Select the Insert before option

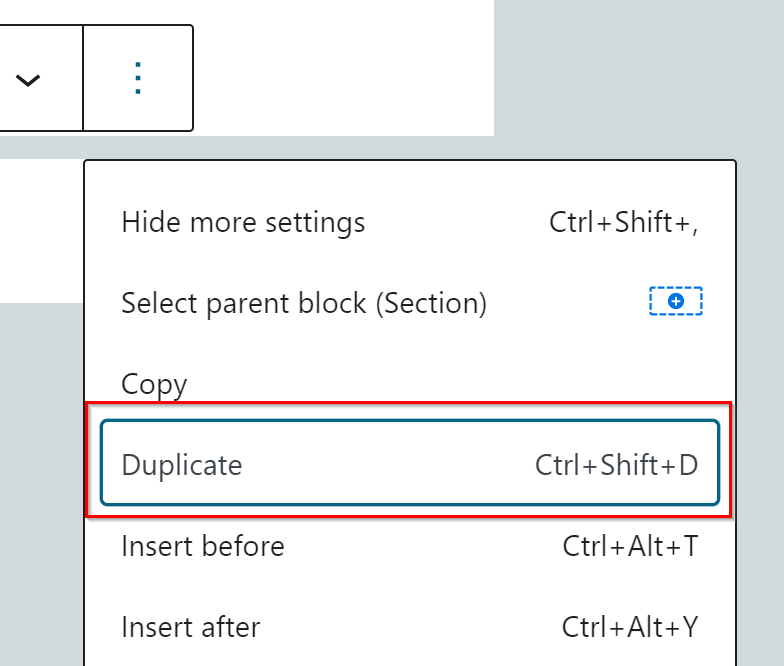point(203,546)
